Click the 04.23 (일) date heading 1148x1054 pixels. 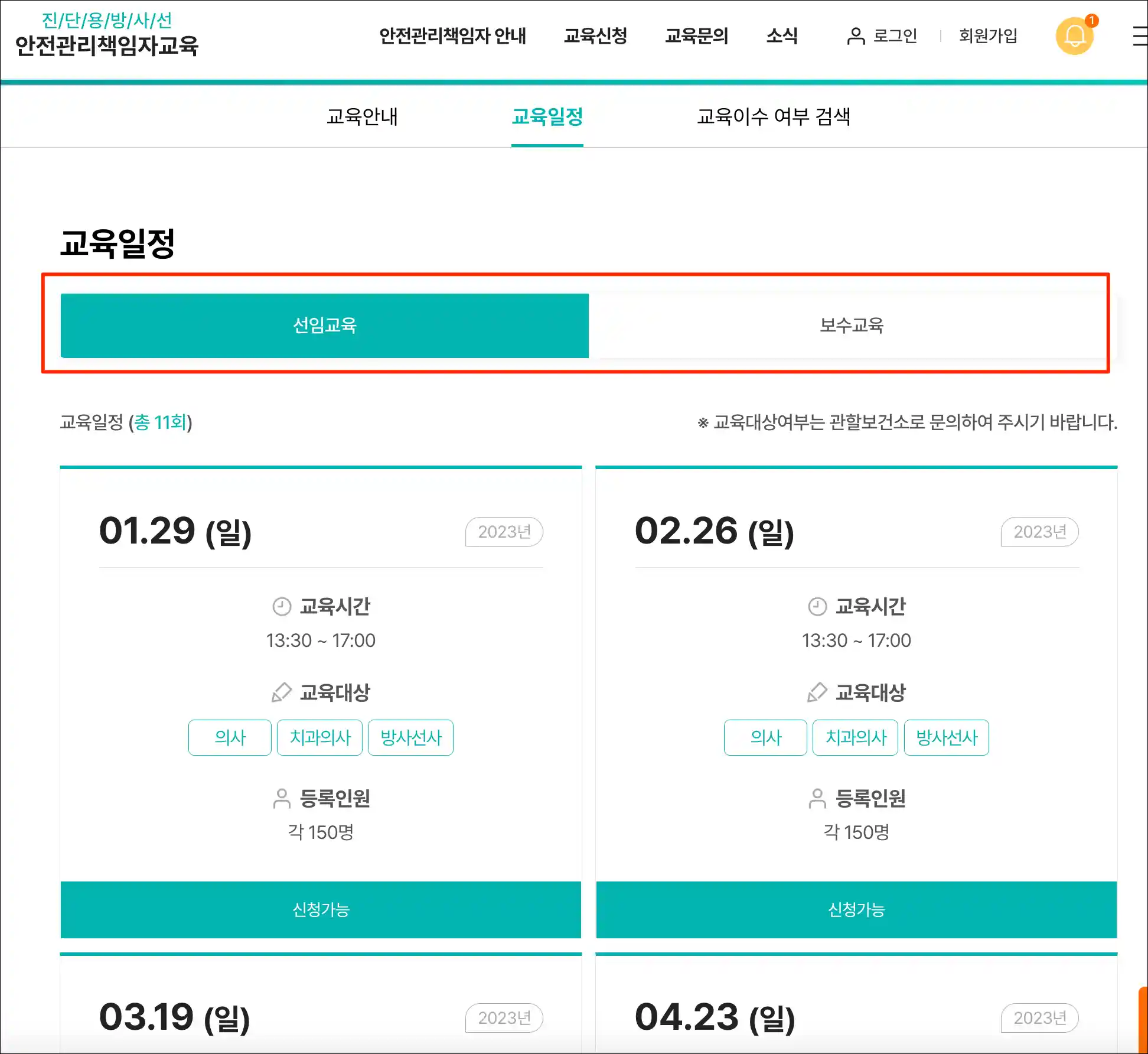[x=715, y=1017]
